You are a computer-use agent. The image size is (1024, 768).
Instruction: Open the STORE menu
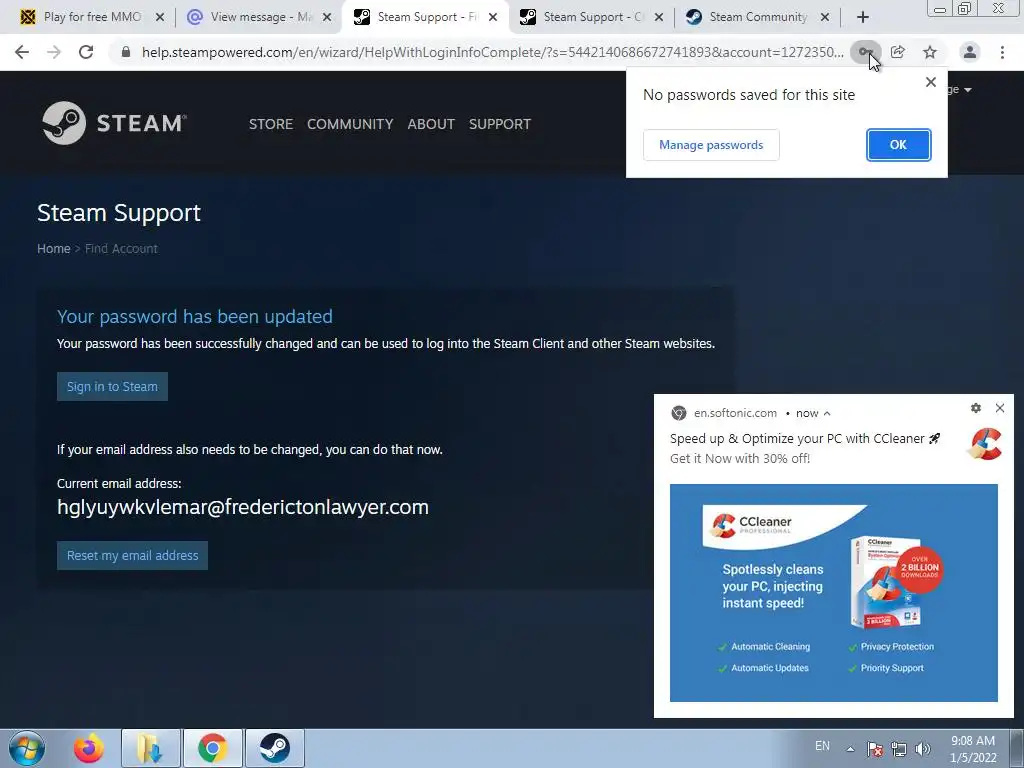(x=270, y=124)
